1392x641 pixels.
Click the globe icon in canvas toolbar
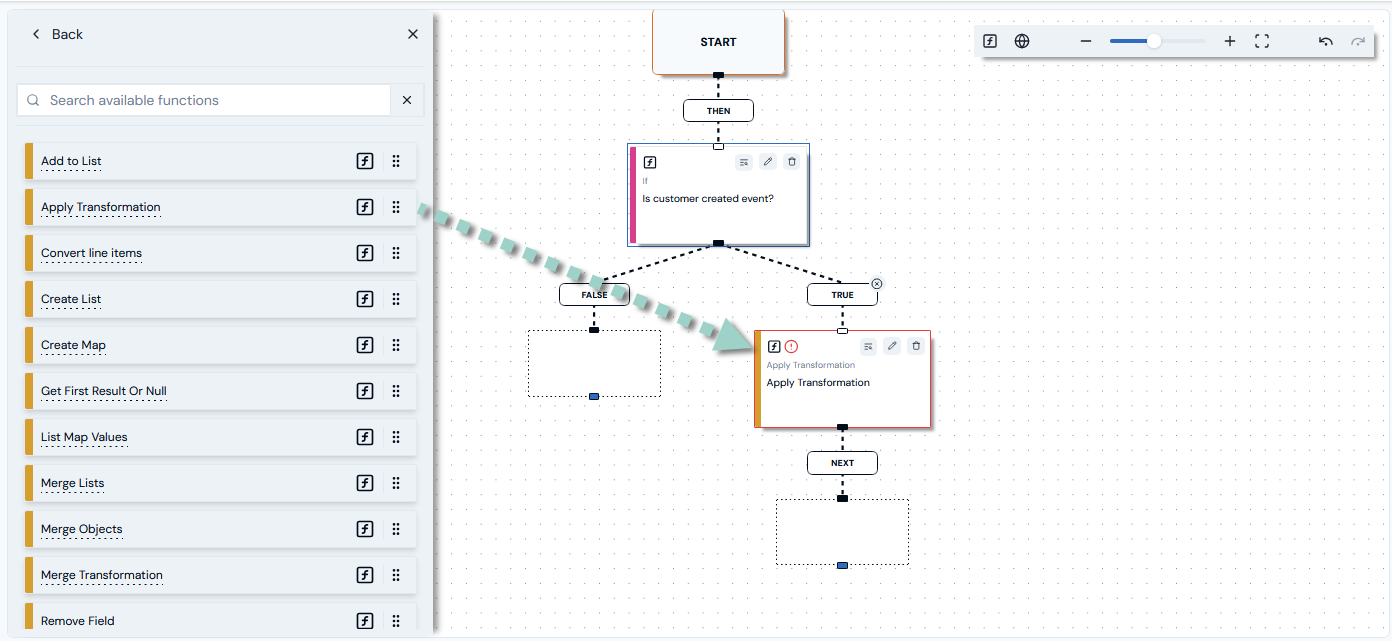[1022, 41]
